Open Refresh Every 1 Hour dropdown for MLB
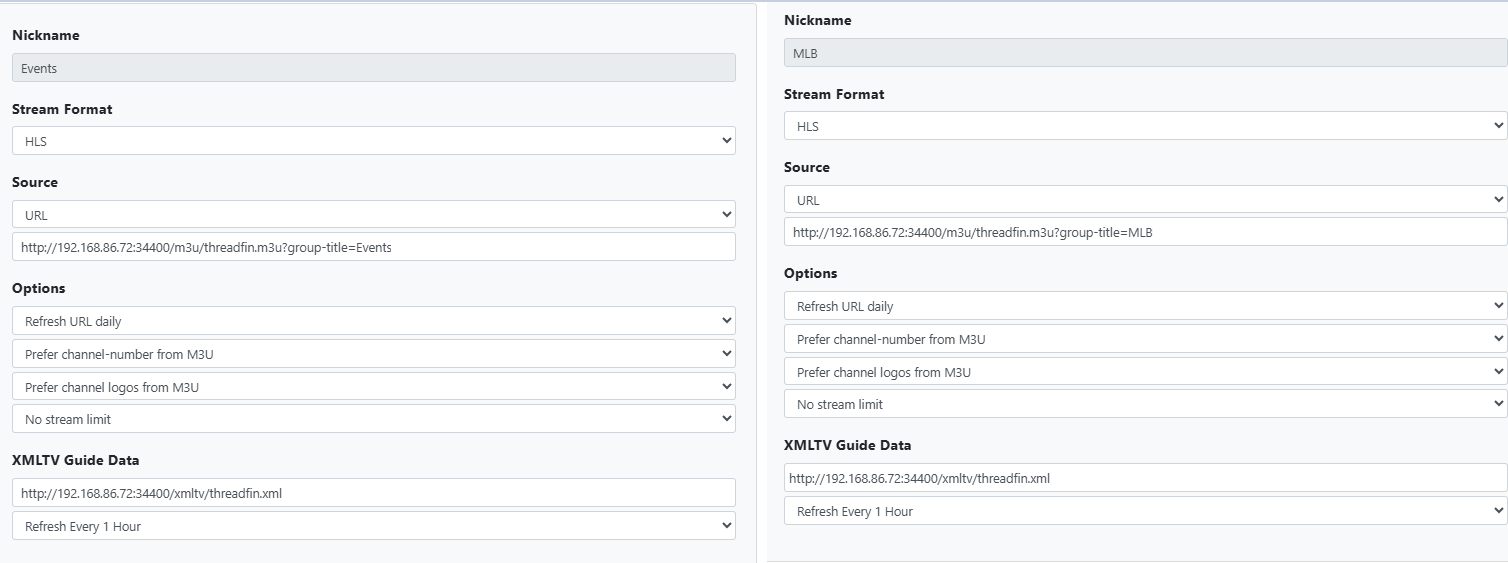The height and width of the screenshot is (563, 1508). click(1145, 511)
